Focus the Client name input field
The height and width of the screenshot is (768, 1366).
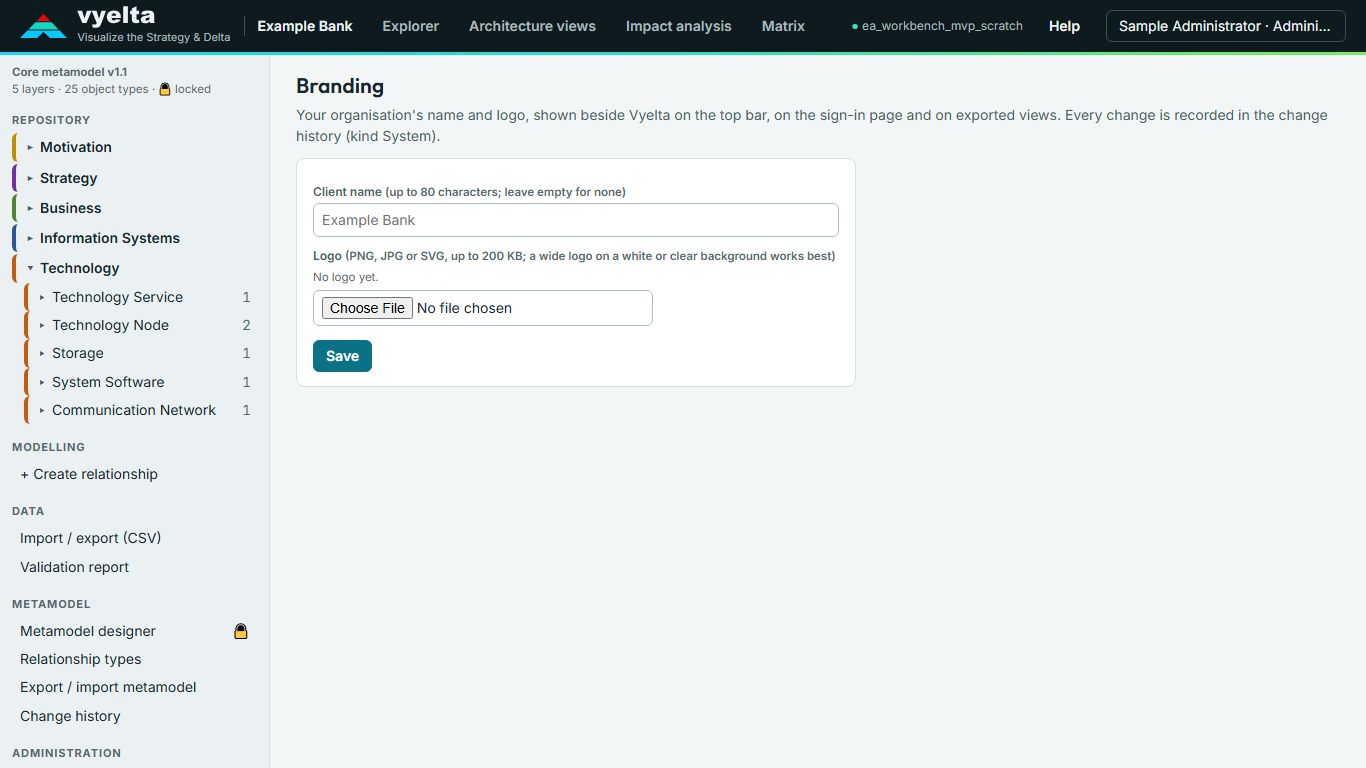575,220
